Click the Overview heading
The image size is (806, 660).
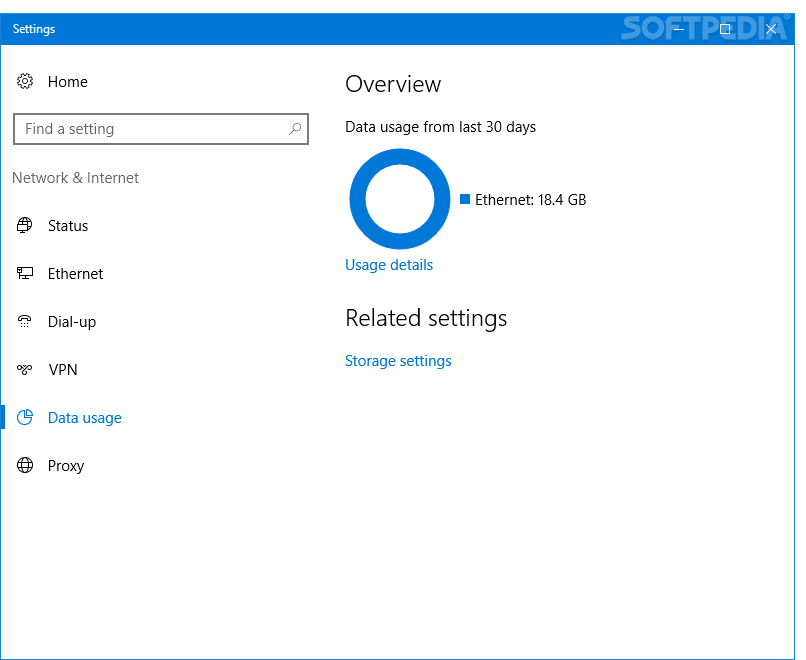[393, 84]
